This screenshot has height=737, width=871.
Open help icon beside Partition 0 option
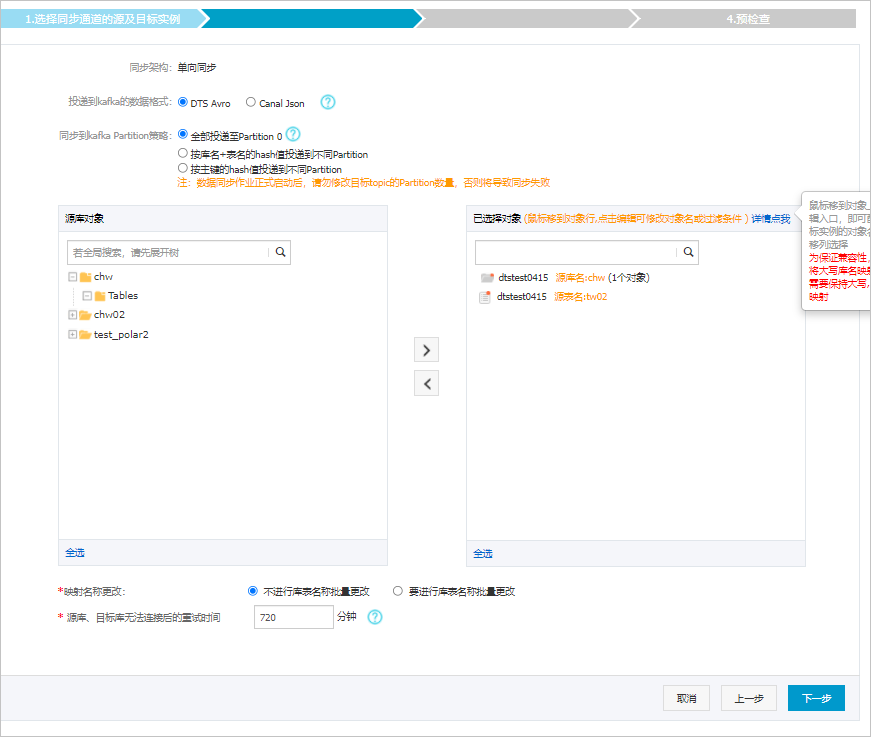click(x=293, y=134)
